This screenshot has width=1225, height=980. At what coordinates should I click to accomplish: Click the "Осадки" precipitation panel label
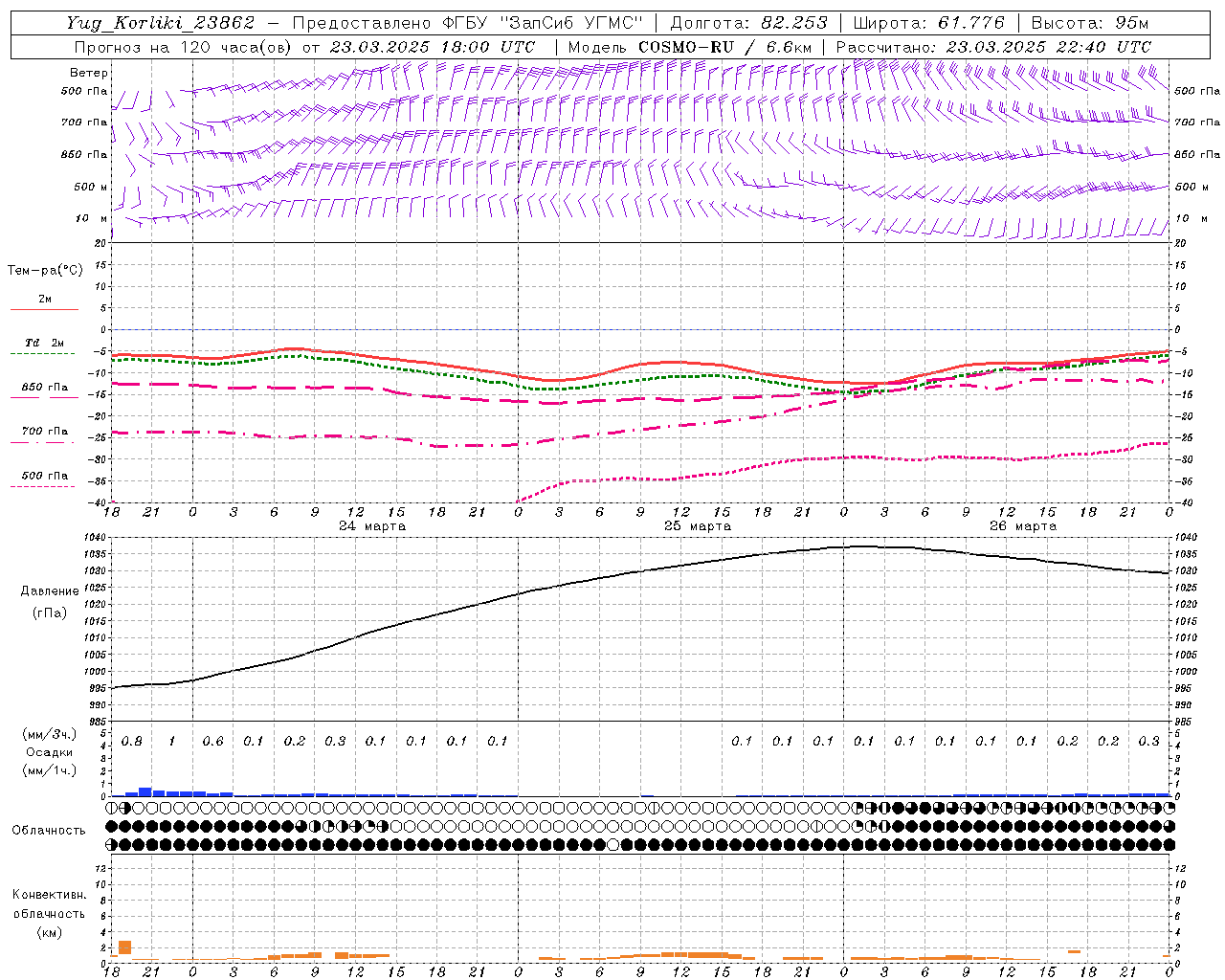[48, 752]
